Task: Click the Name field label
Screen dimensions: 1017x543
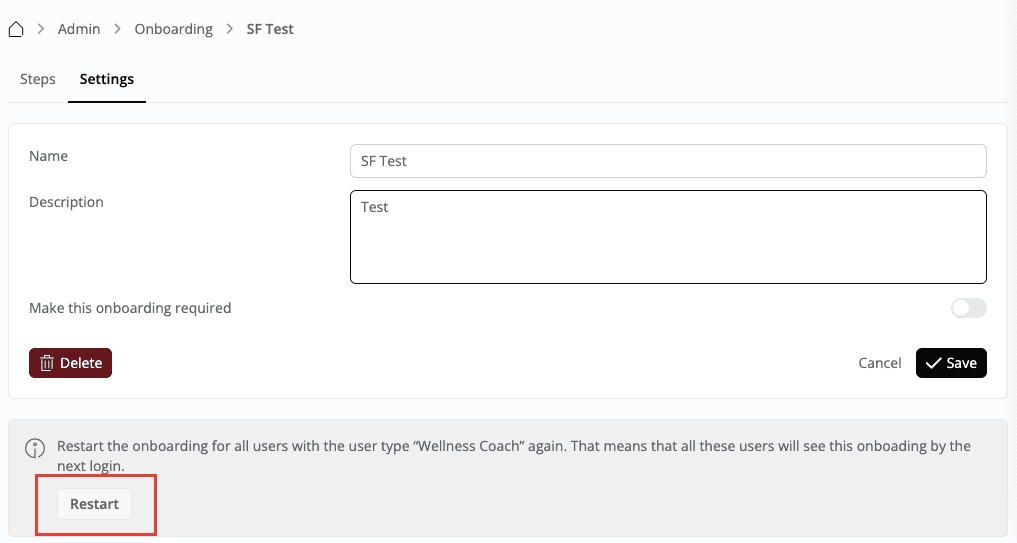Action: (49, 156)
